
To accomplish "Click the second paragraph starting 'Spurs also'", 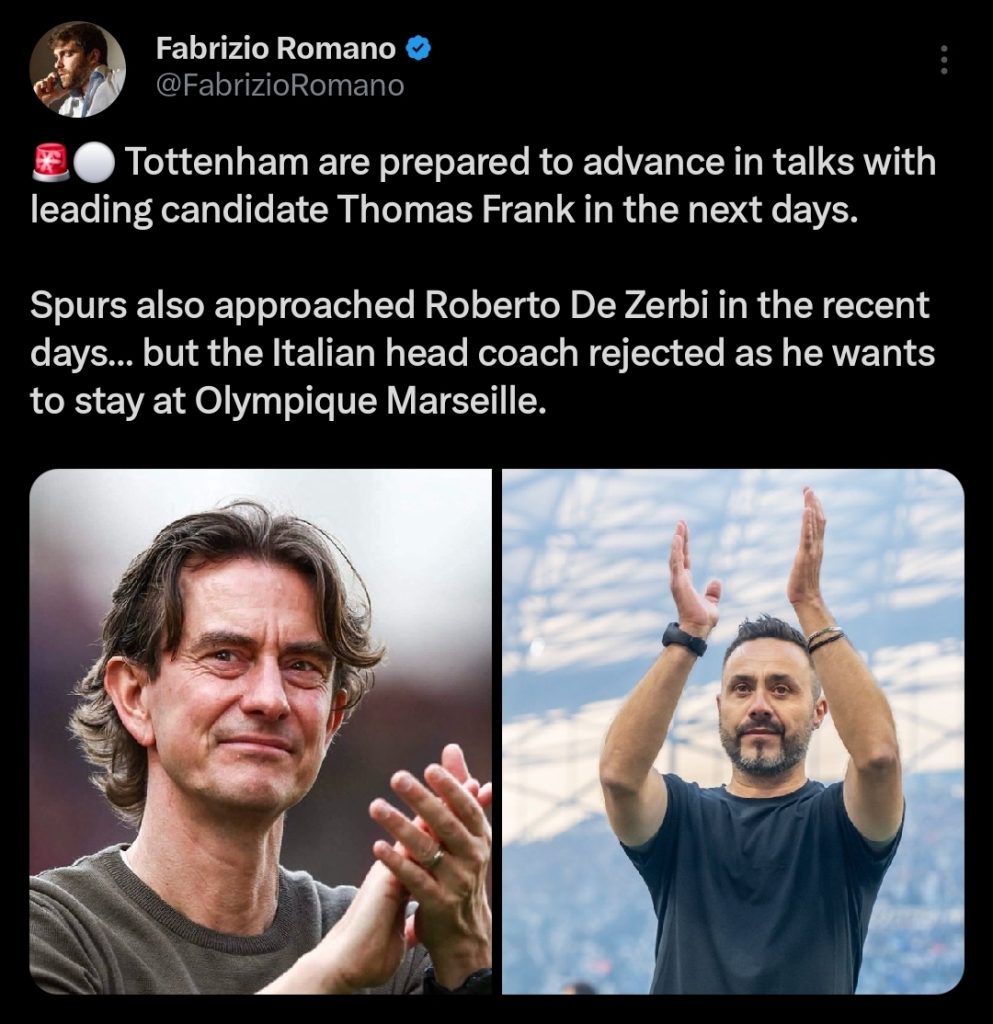I will pos(482,353).
